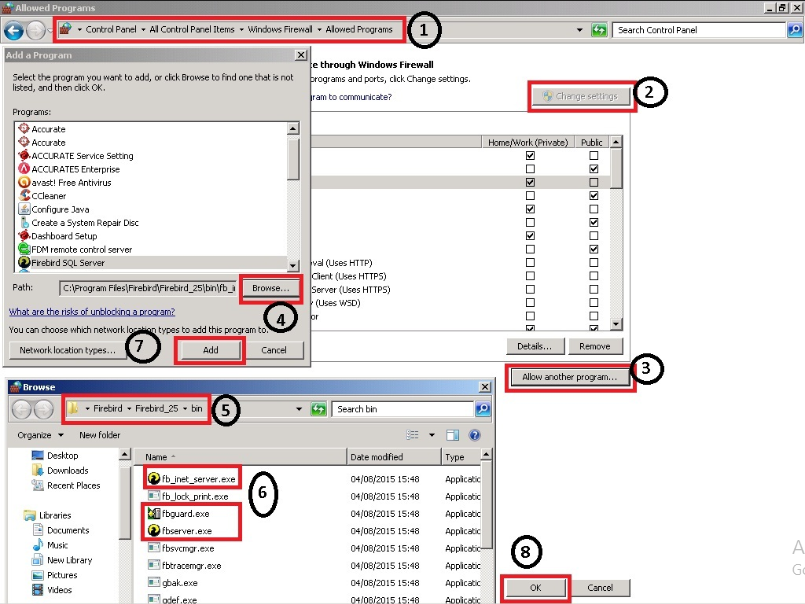The image size is (805, 604).
Task: Click New folder in the Browse toolbar
Action: point(100,435)
